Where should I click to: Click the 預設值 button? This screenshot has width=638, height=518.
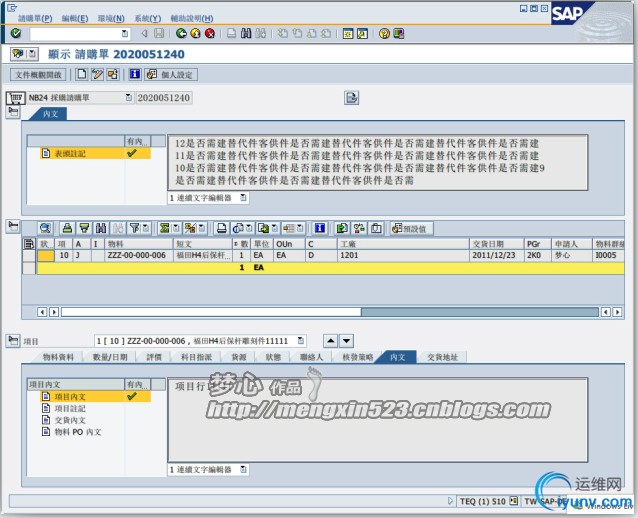[411, 229]
